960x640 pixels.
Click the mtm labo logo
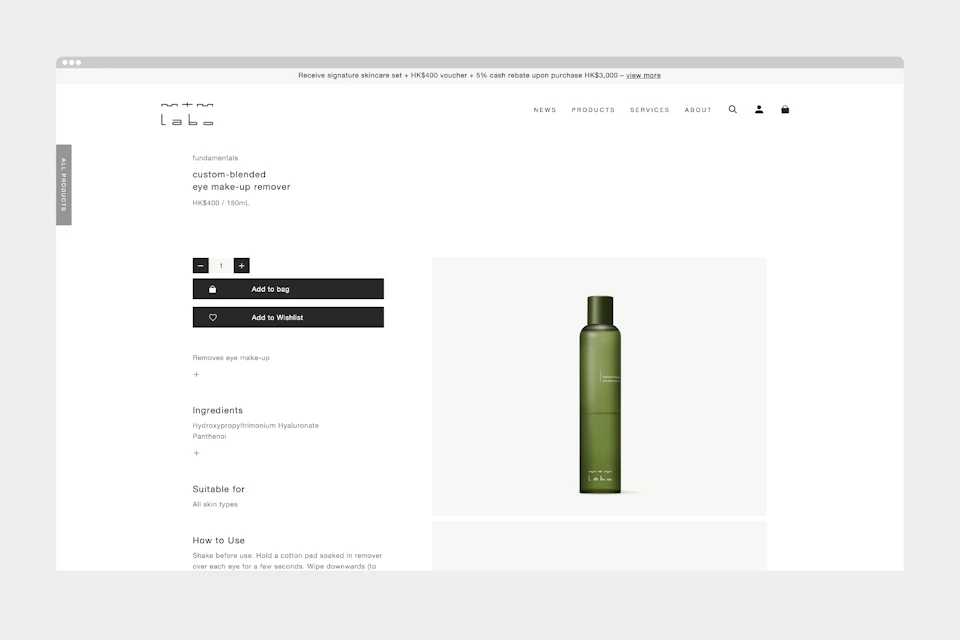coord(187,114)
